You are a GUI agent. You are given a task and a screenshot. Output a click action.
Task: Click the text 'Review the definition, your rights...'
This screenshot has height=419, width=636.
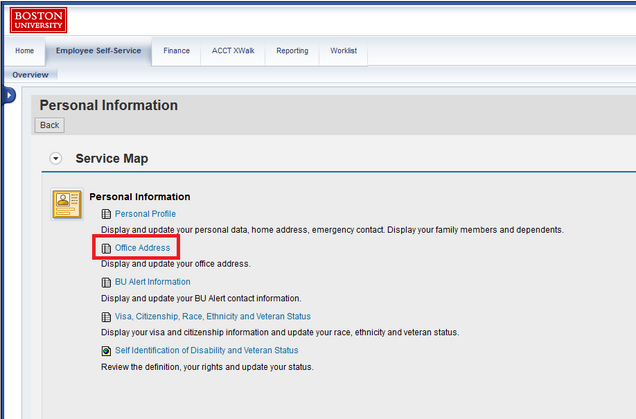click(207, 367)
